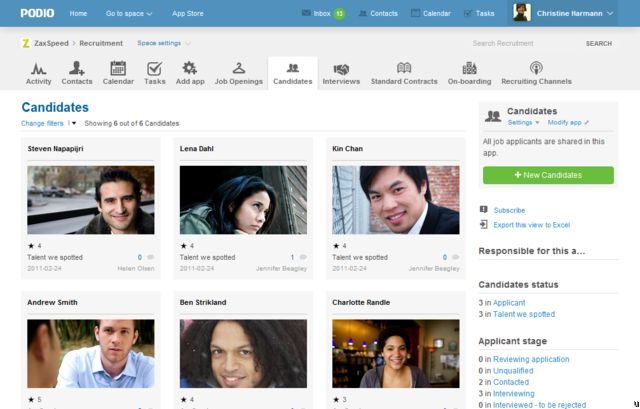Screen dimensions: 640x409
Task: Open the Contacts app icon in toolbar
Action: (x=76, y=68)
